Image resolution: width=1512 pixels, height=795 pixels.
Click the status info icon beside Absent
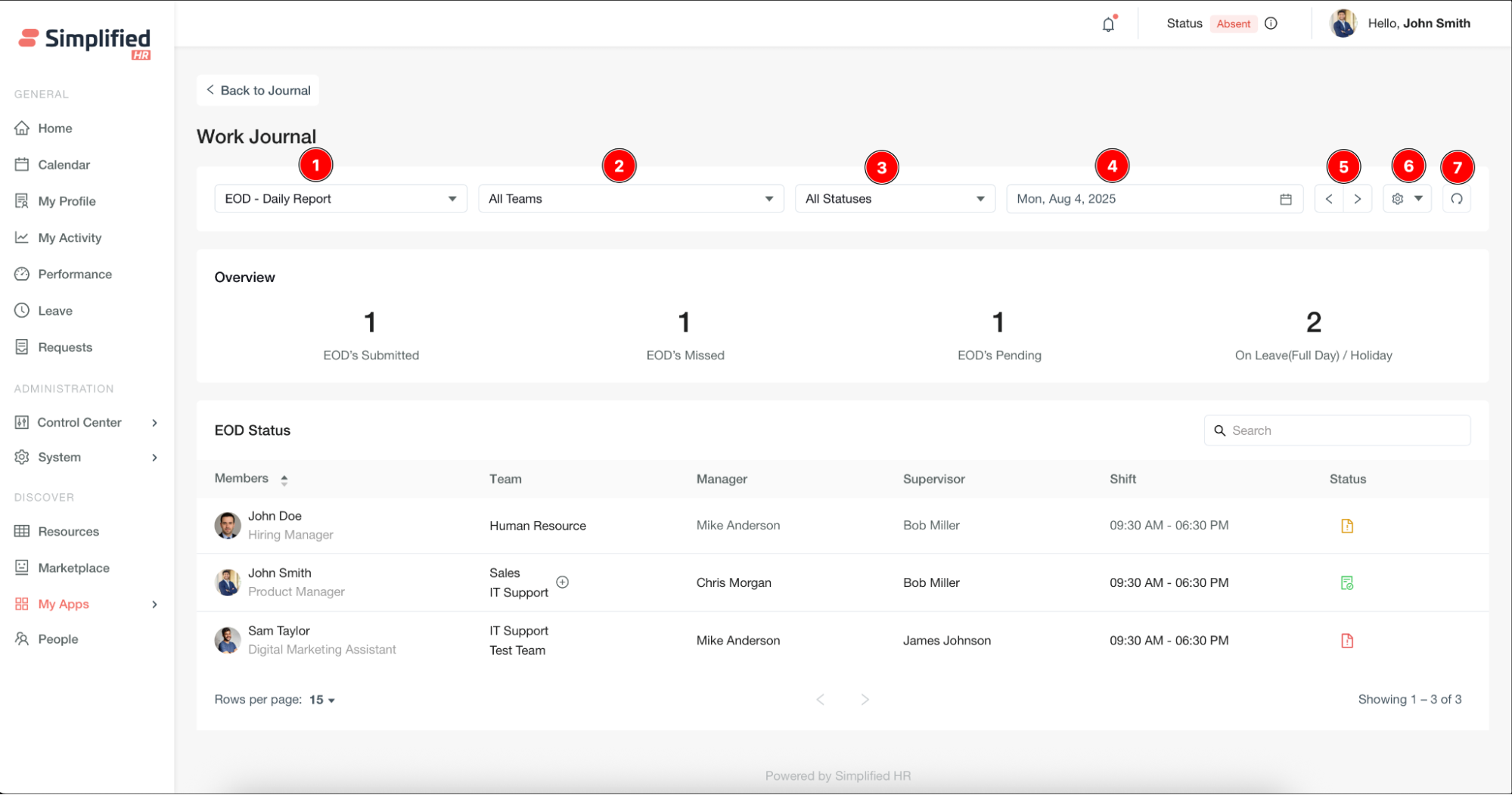coord(1271,23)
